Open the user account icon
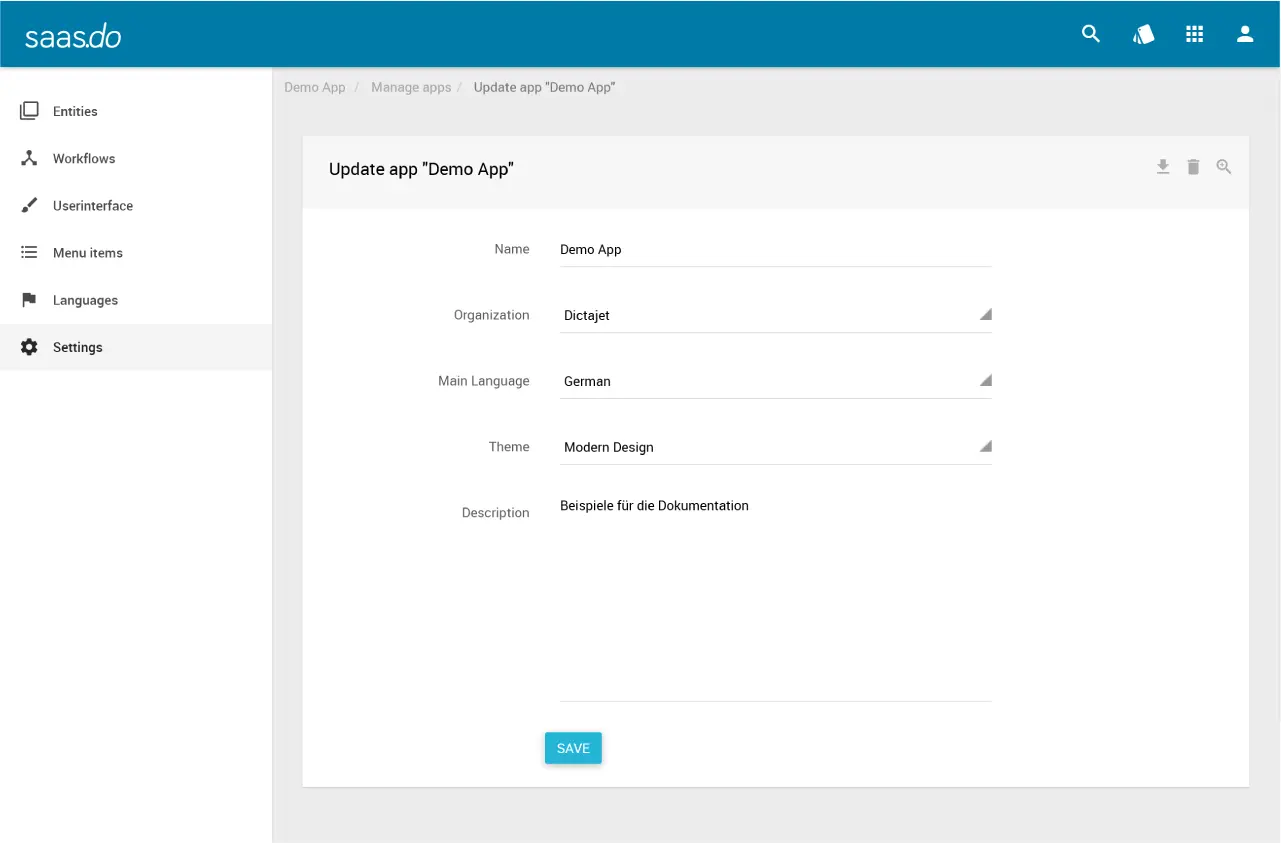The width and height of the screenshot is (1281, 843). pos(1245,34)
